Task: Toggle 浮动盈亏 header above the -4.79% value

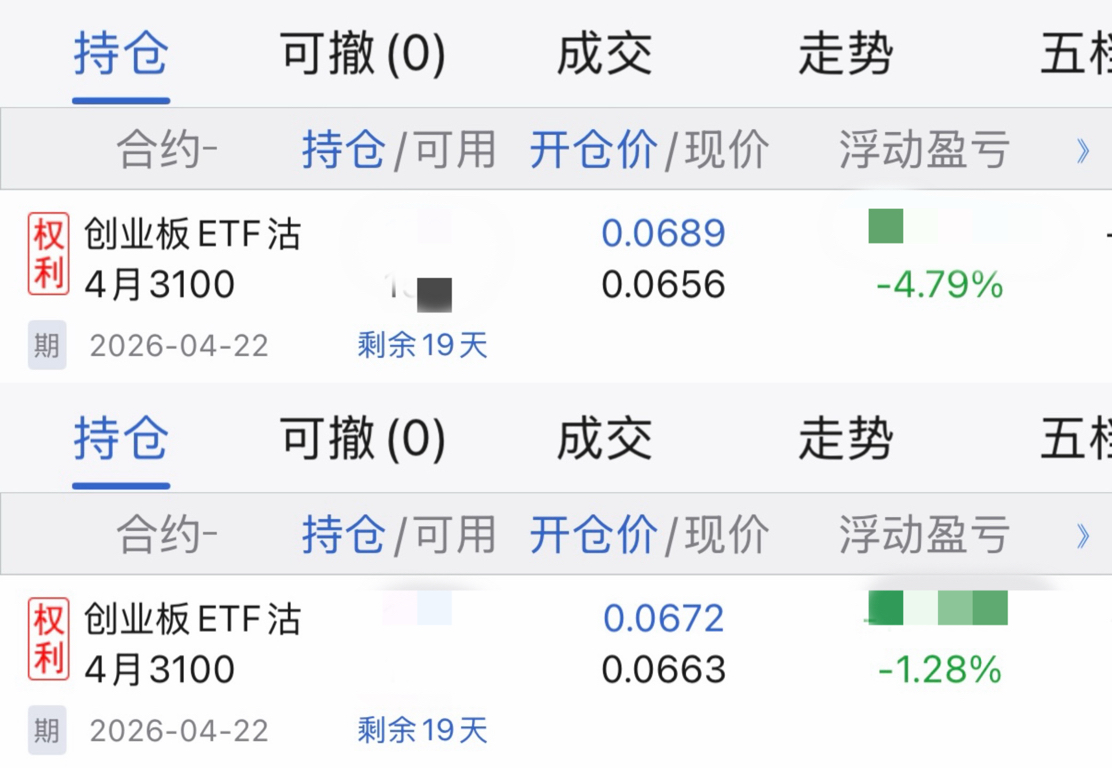Action: point(924,150)
